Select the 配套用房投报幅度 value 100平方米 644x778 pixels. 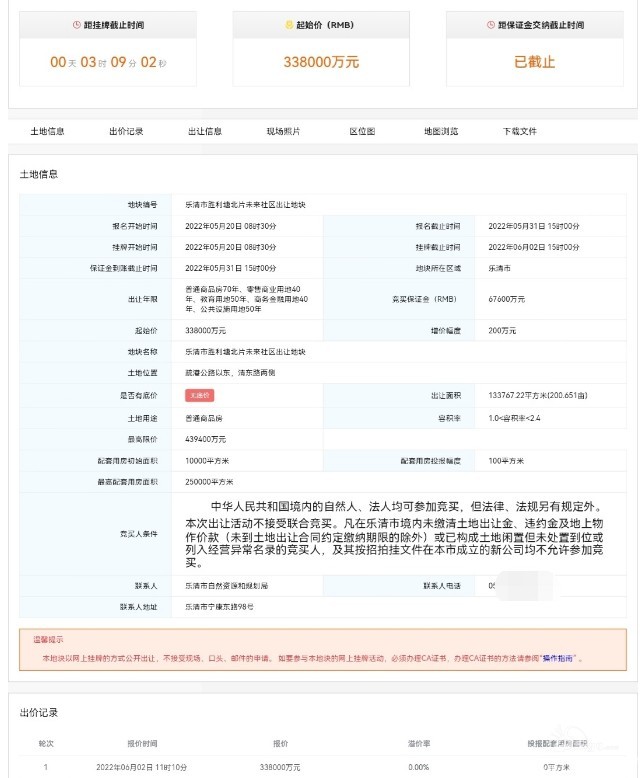click(x=506, y=461)
